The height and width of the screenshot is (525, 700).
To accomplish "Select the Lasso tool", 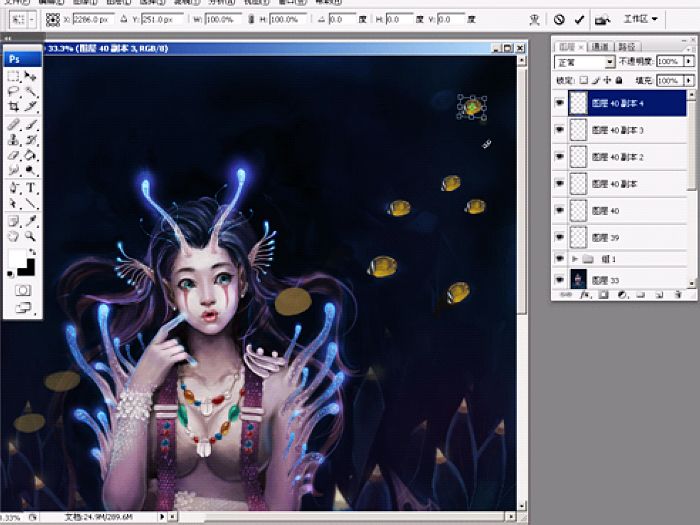I will tap(13, 92).
